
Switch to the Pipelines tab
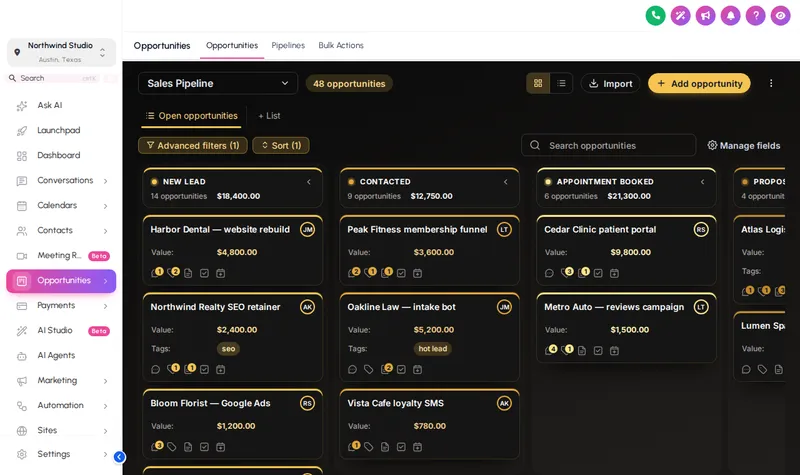(288, 45)
